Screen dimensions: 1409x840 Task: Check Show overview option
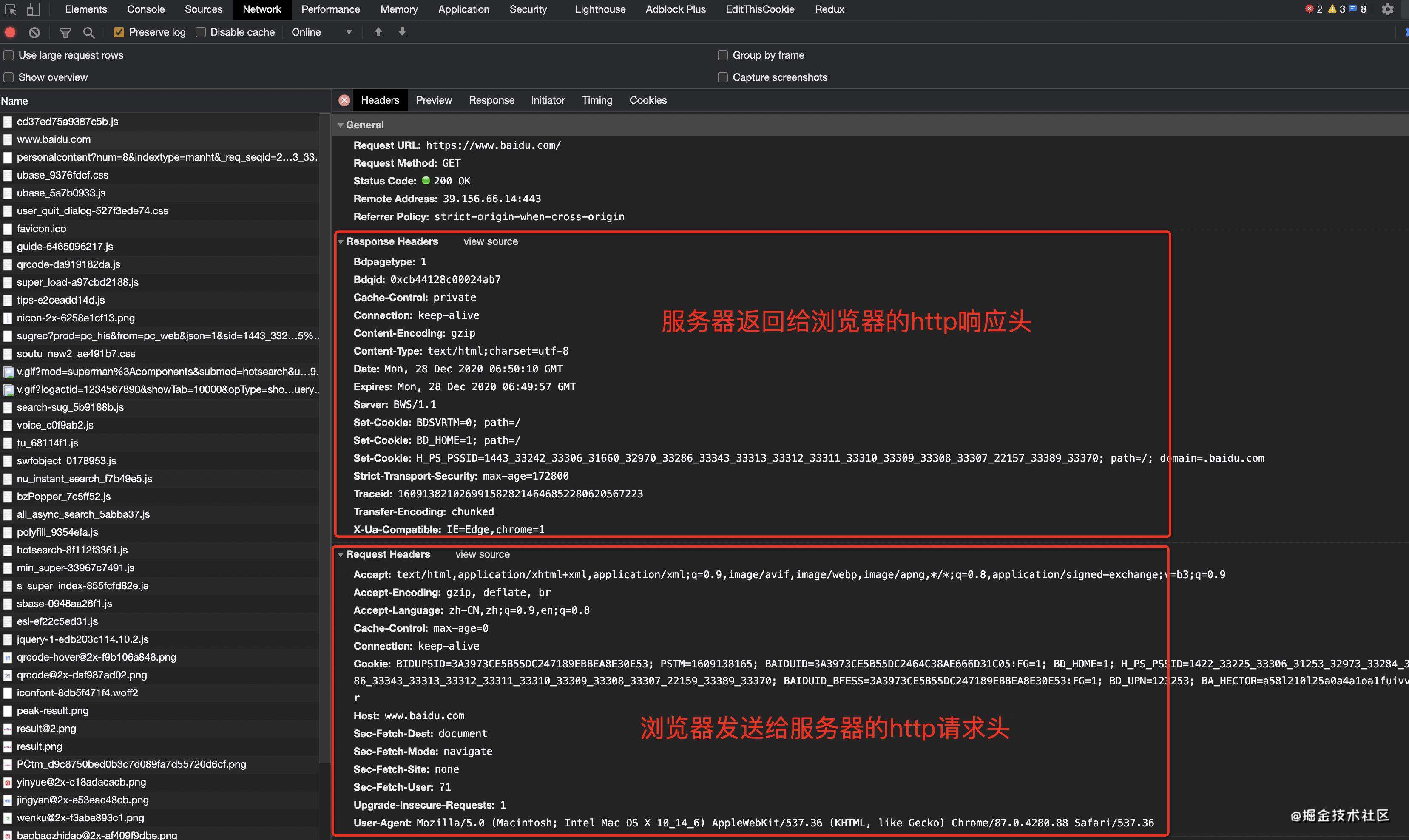9,77
